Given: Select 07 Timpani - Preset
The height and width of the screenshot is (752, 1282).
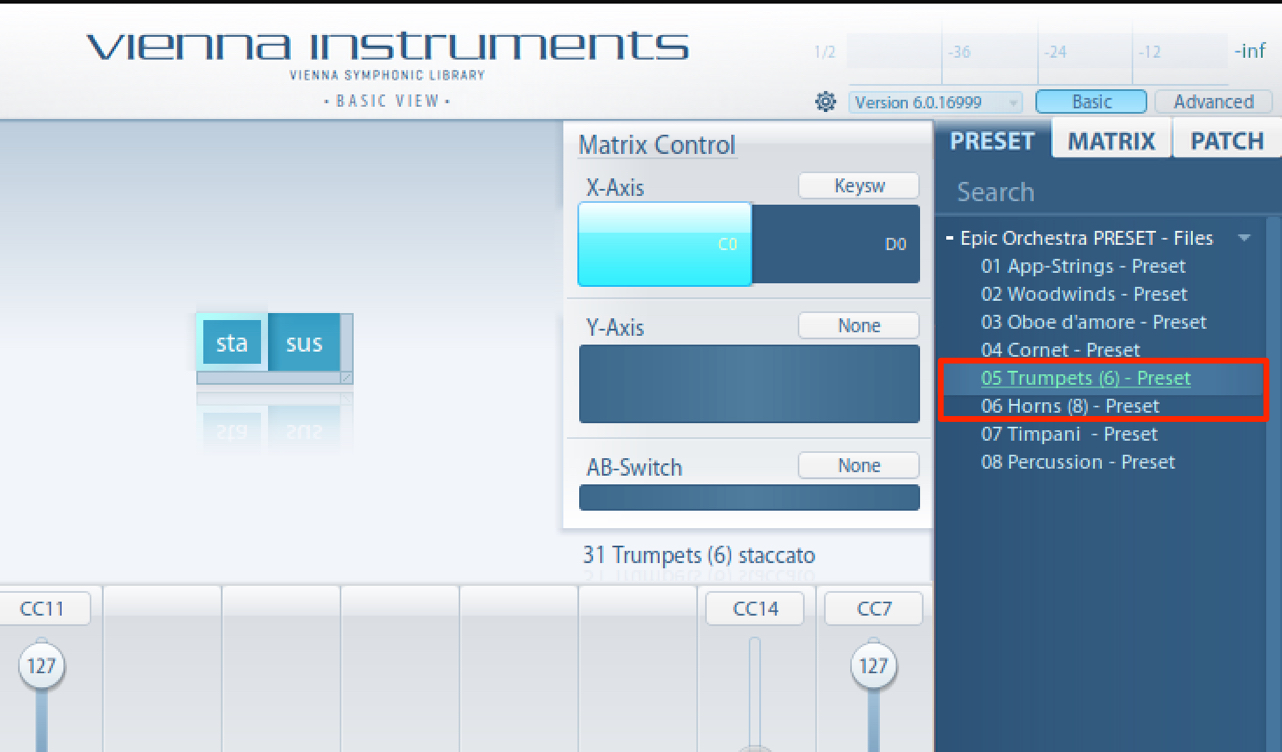Looking at the screenshot, I should tap(1069, 434).
